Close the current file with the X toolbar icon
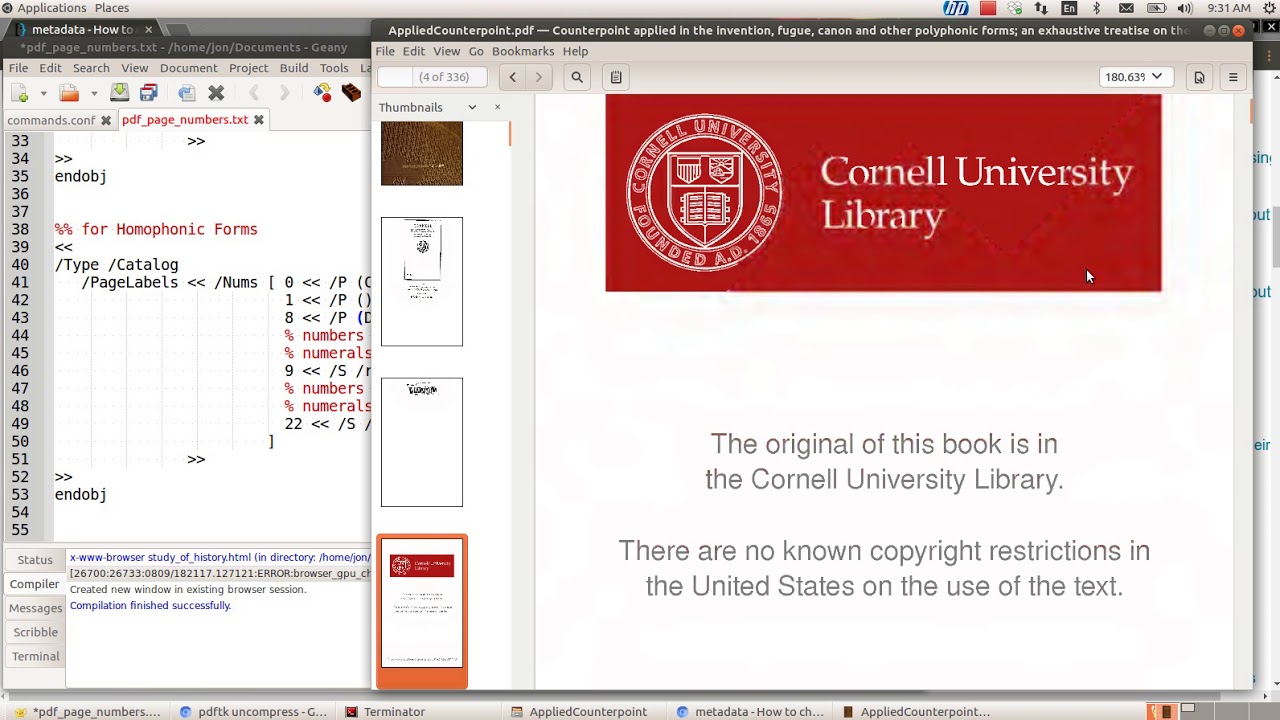 coord(216,93)
